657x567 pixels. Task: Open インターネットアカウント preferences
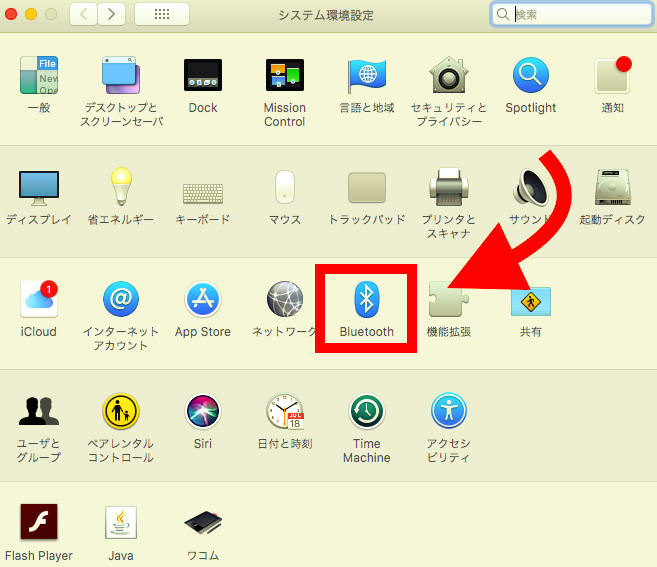pos(121,299)
